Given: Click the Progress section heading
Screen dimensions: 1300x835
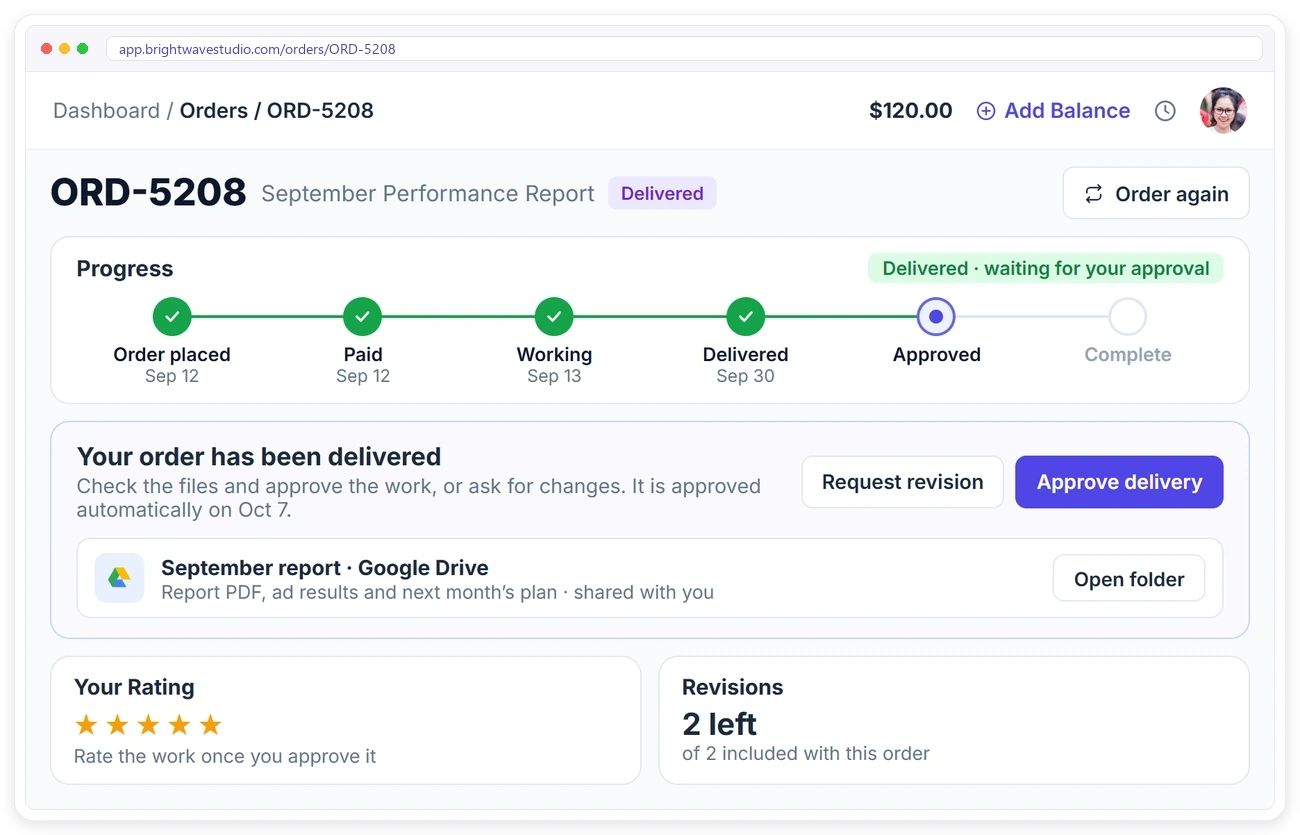Looking at the screenshot, I should [125, 268].
